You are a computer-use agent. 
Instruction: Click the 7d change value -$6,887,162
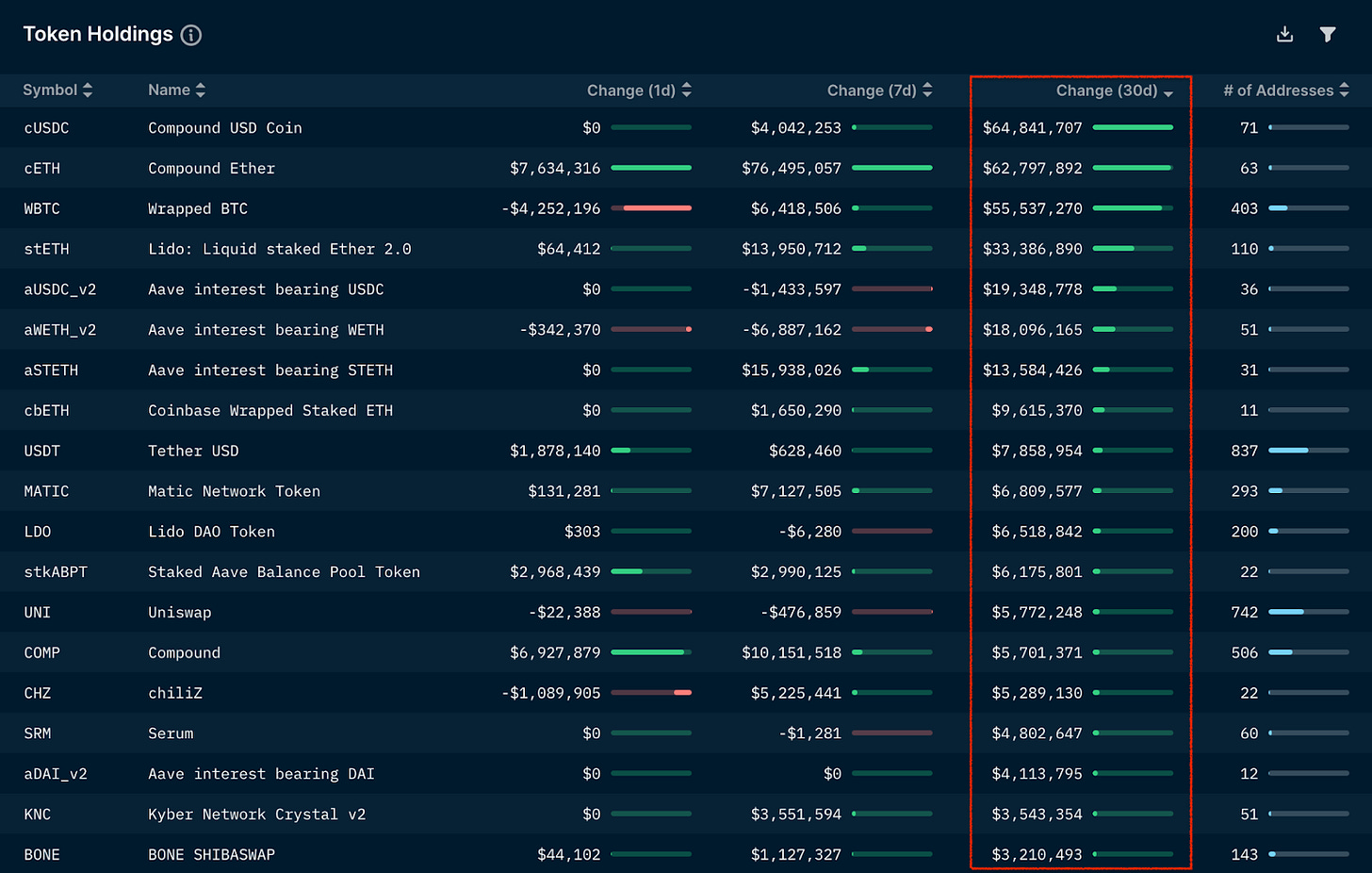click(792, 331)
